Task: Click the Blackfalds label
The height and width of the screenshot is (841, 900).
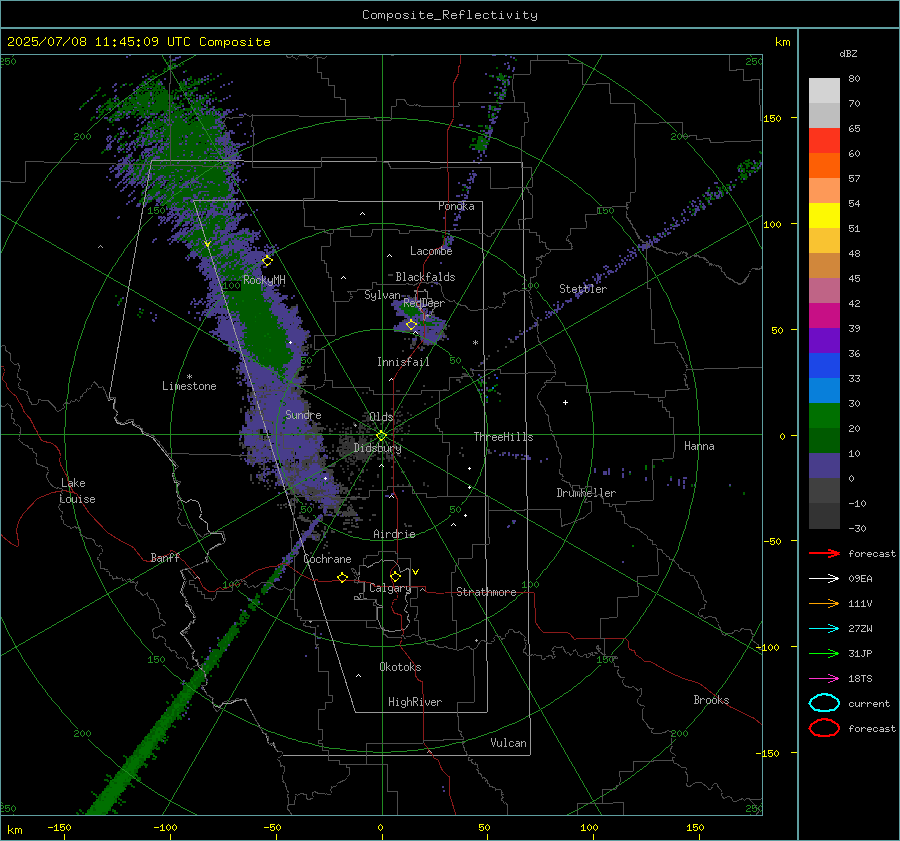Action: coord(425,277)
